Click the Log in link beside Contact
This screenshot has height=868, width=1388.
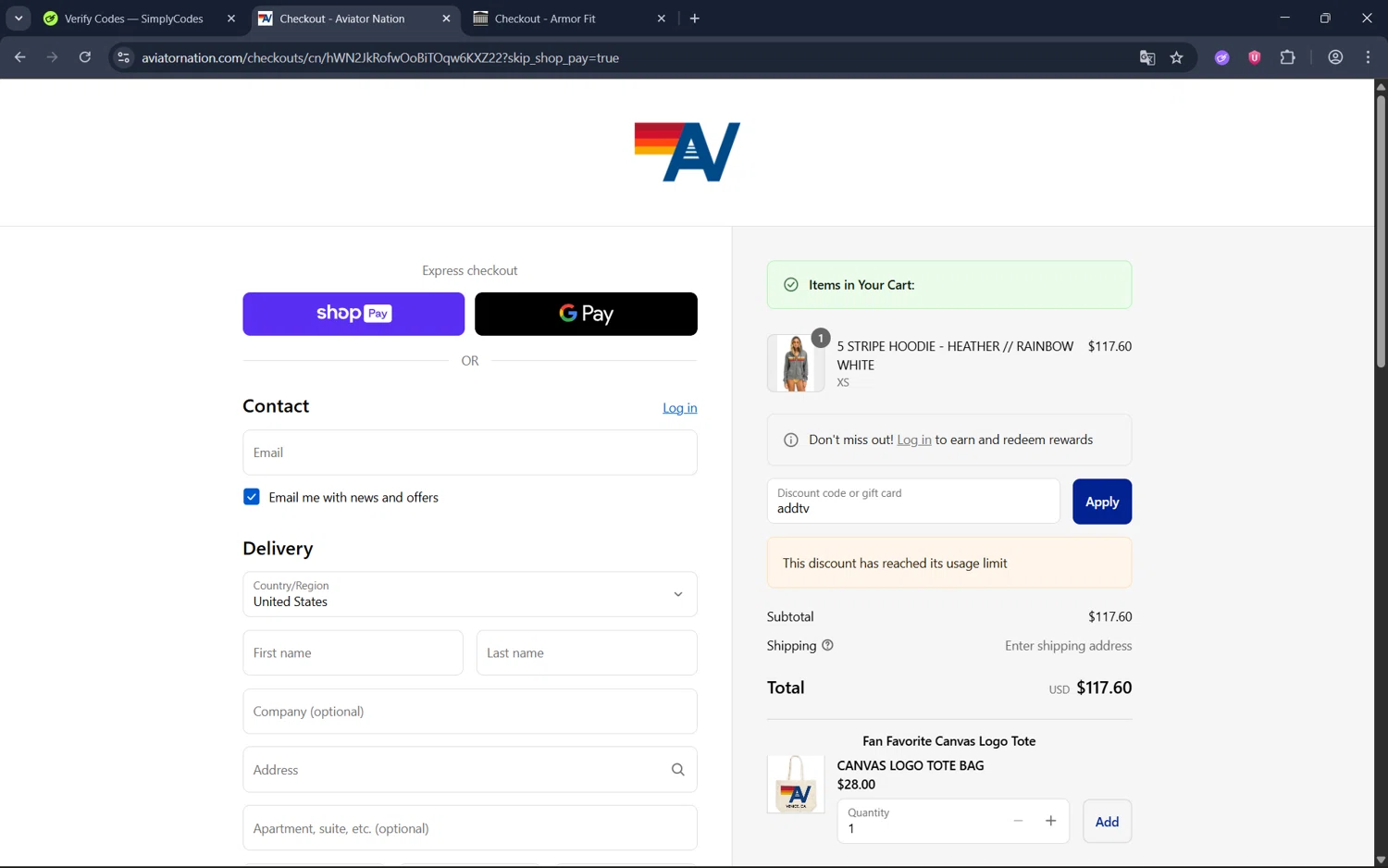[x=680, y=408]
